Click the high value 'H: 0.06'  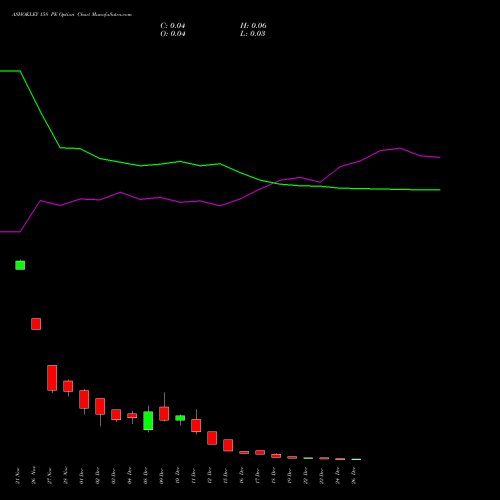click(x=253, y=26)
